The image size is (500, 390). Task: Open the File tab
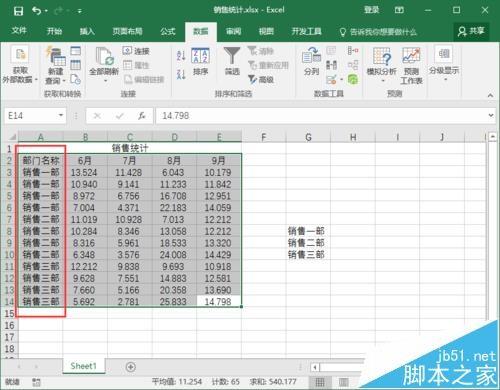[19, 31]
